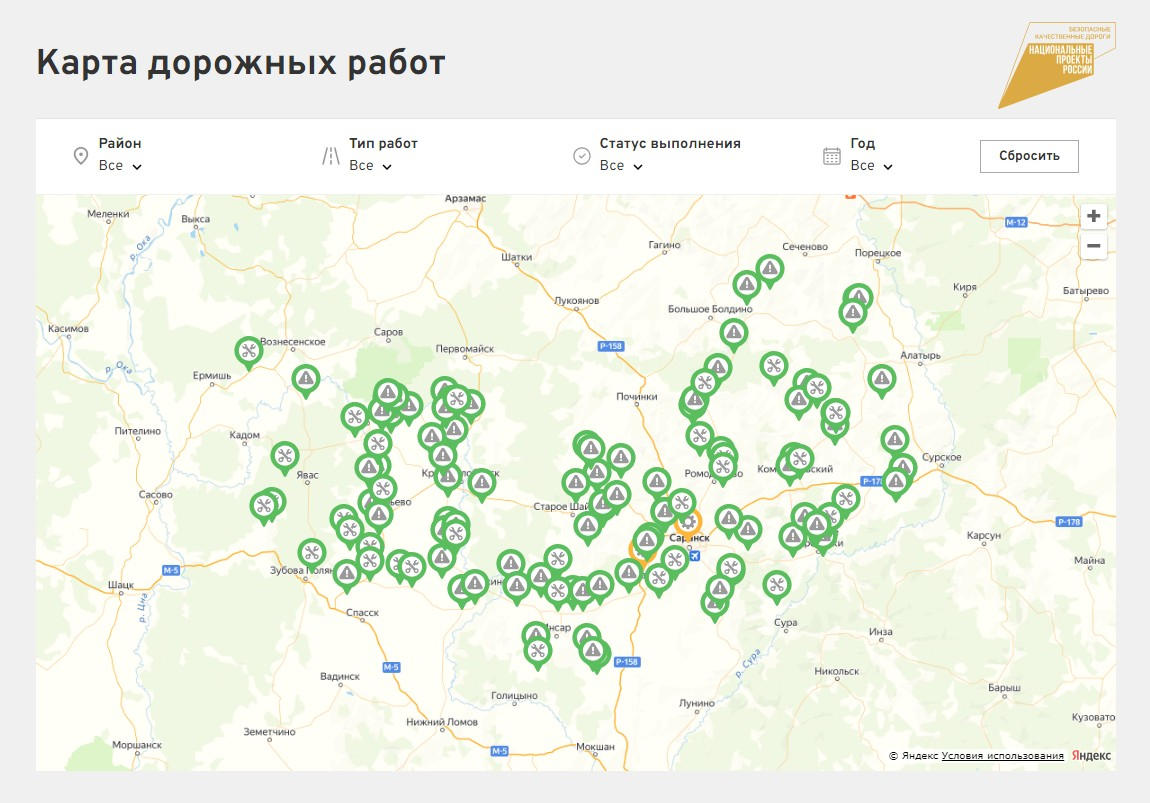Click the calendar icon beside Год

832,156
